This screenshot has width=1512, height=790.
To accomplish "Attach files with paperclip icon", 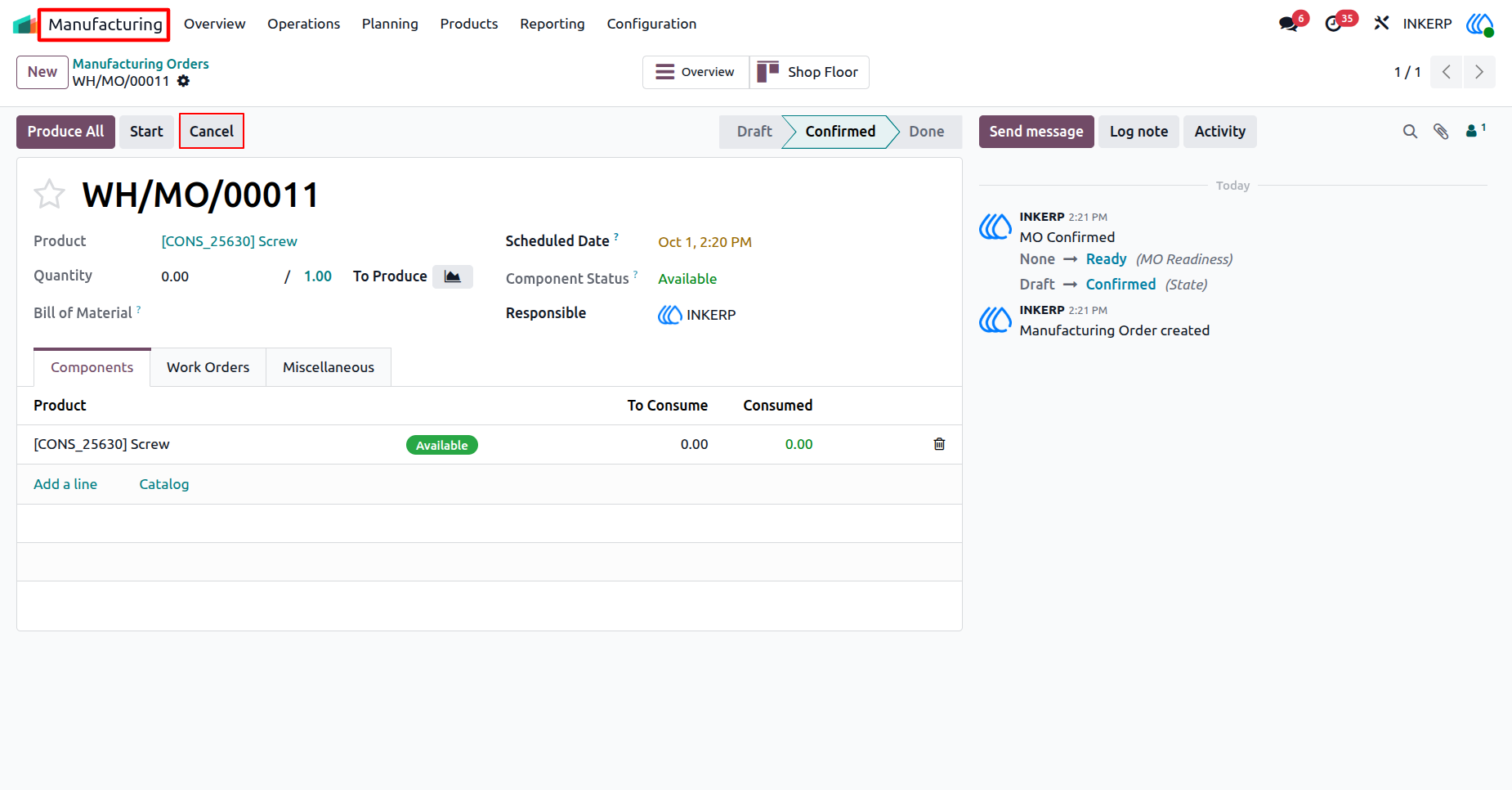I will click(1441, 132).
